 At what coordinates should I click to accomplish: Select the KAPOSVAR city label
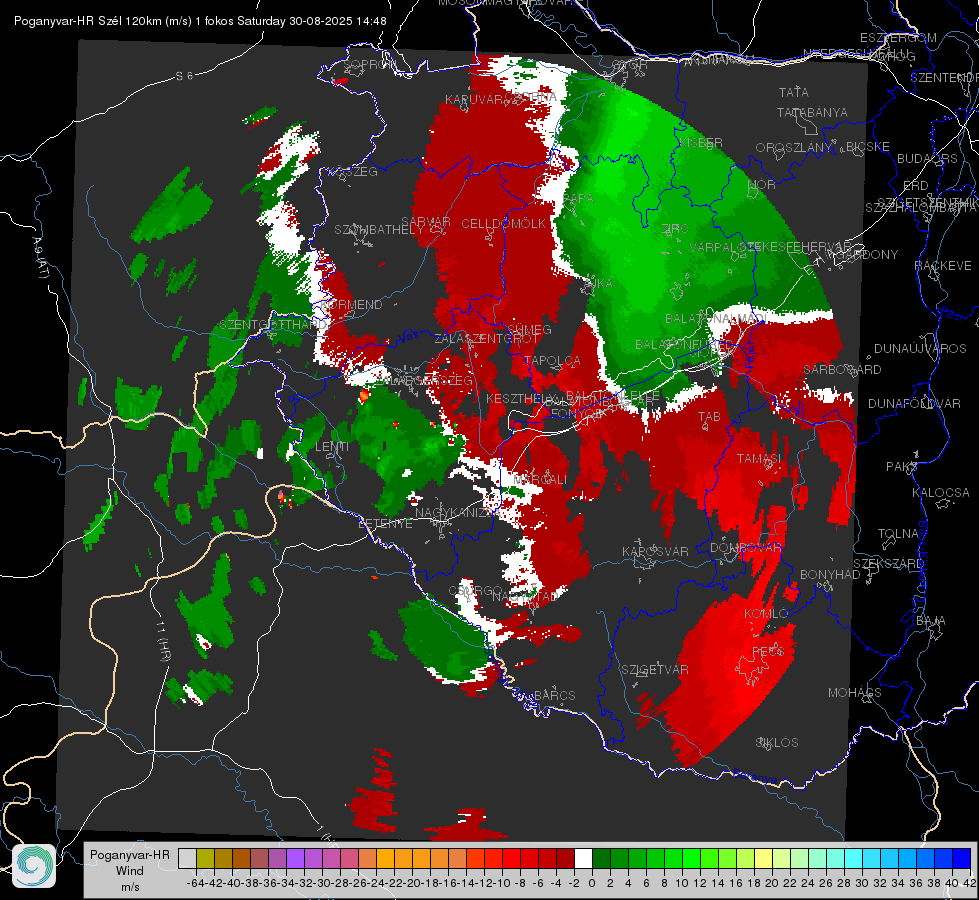click(x=656, y=552)
